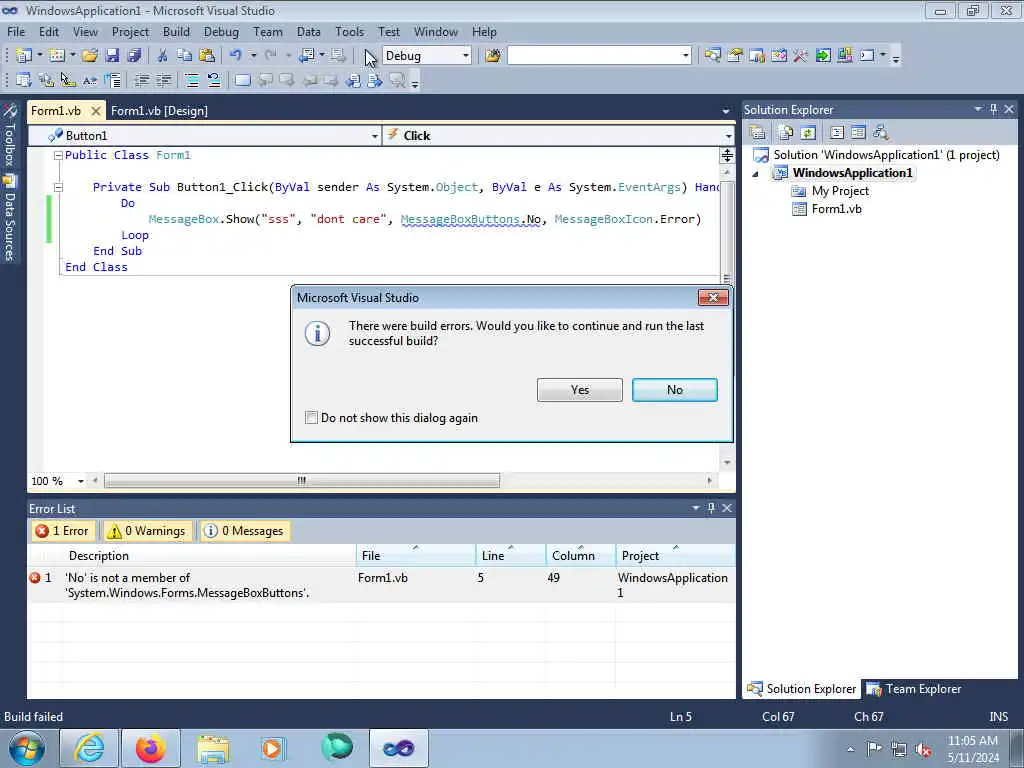
Task: Toggle the 0 Messages filter button
Action: 245,531
